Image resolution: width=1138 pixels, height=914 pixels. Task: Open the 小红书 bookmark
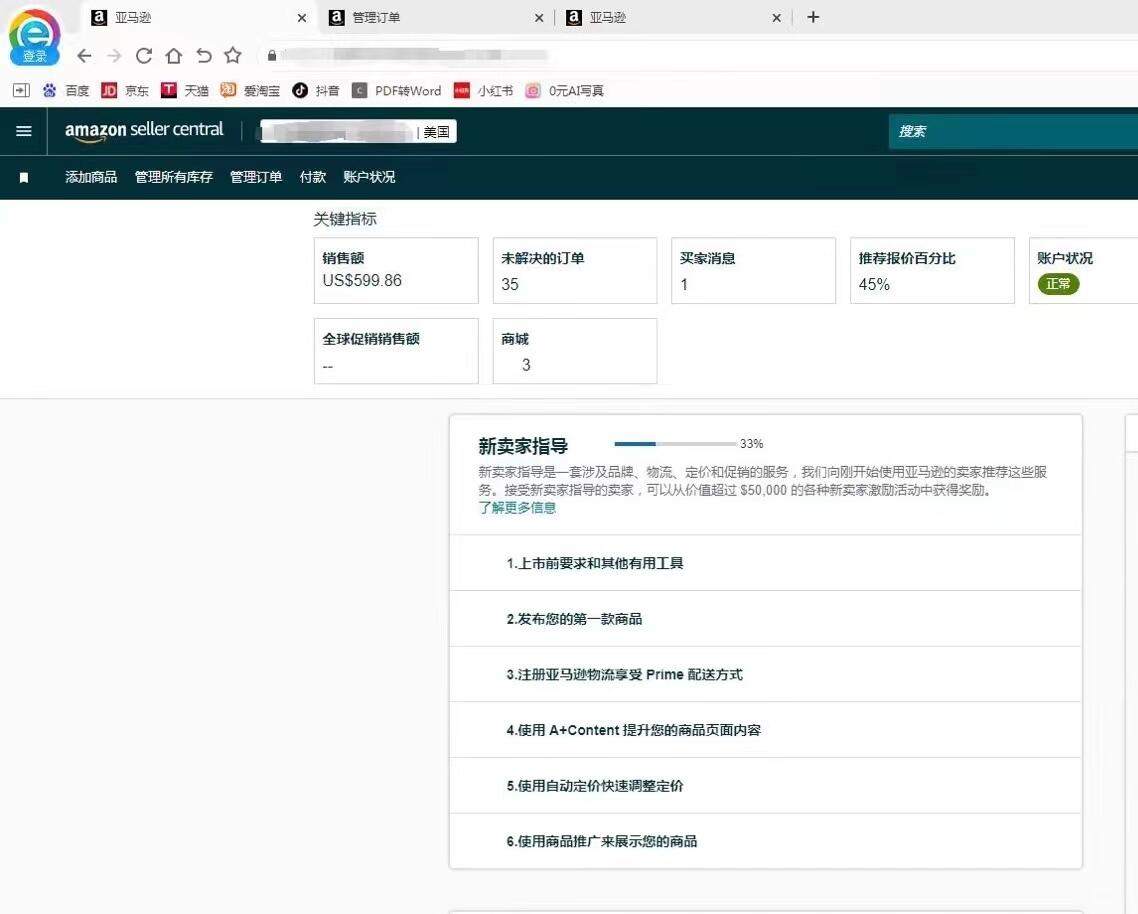coord(483,90)
